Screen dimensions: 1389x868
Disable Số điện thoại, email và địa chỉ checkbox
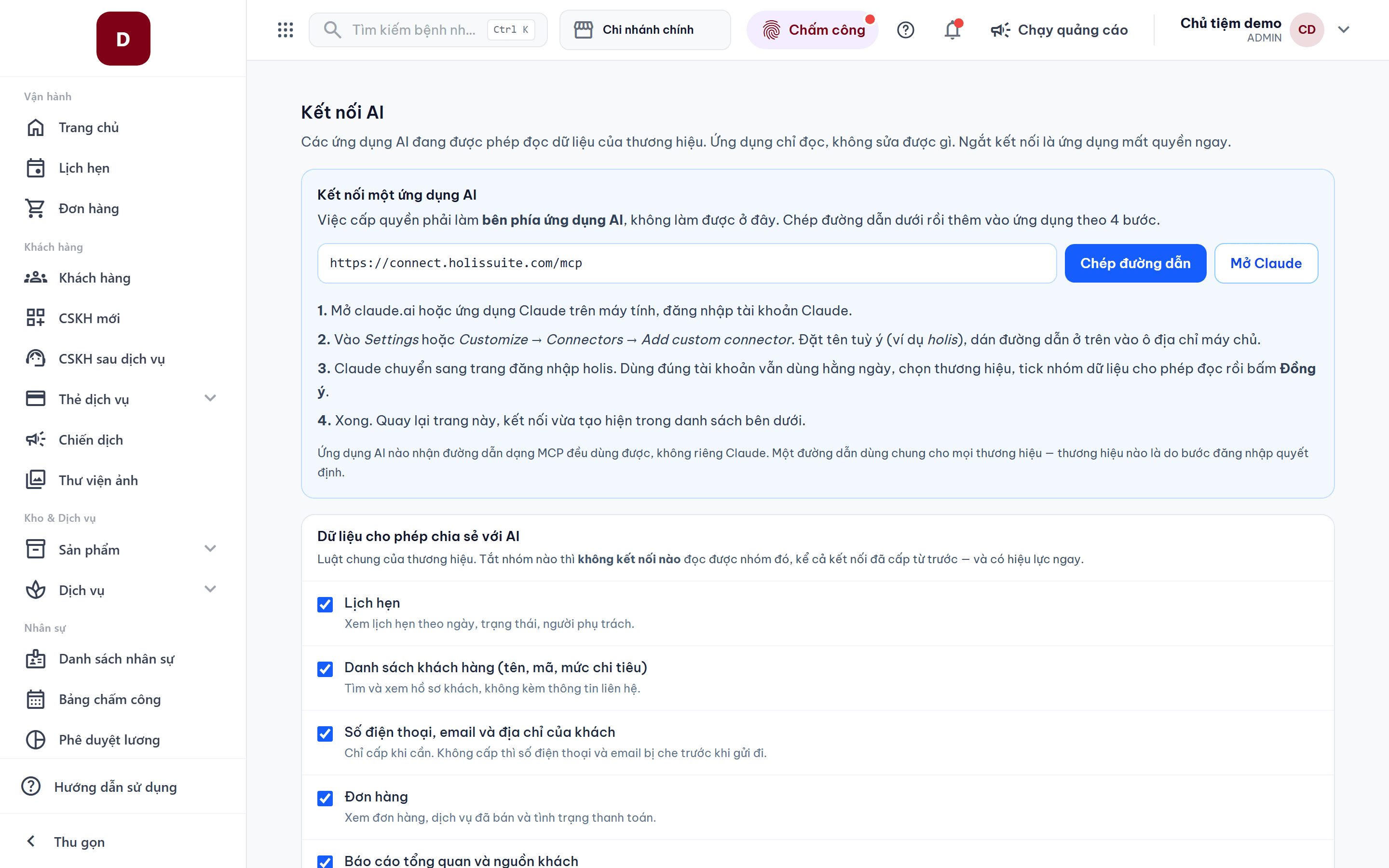(325, 733)
